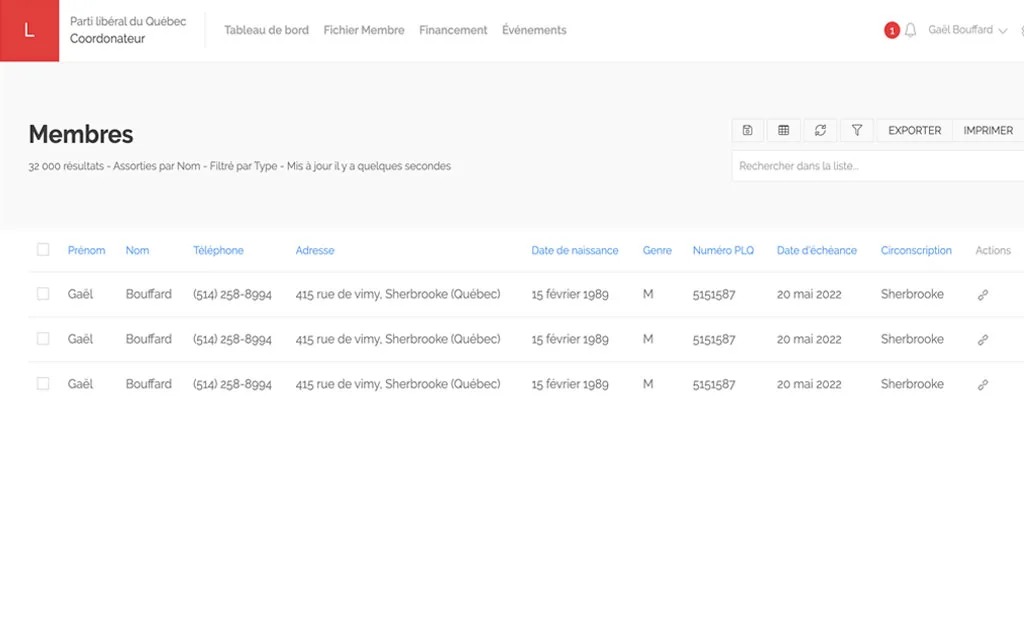Open the filter funnel icon
This screenshot has width=1024, height=625.
click(x=857, y=130)
